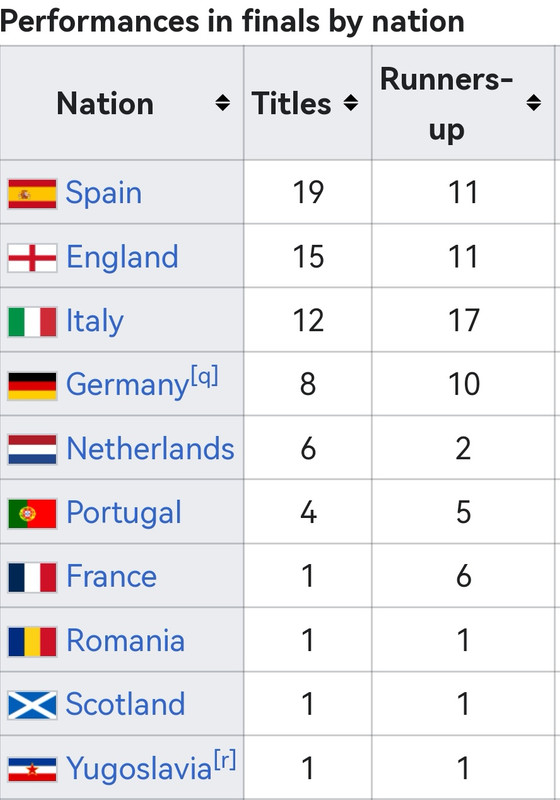Follow the Germany link

(128, 386)
